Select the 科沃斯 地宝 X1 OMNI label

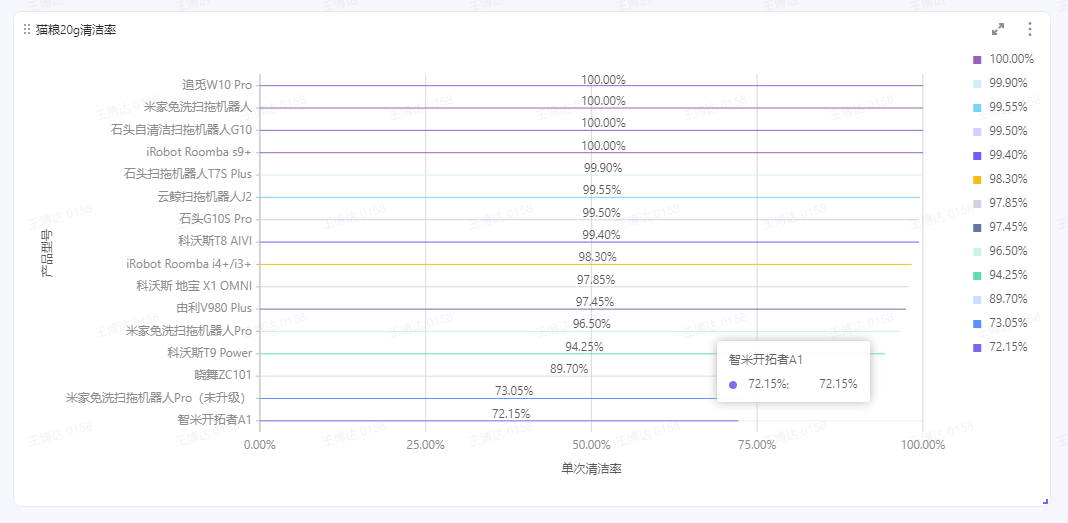[194, 286]
